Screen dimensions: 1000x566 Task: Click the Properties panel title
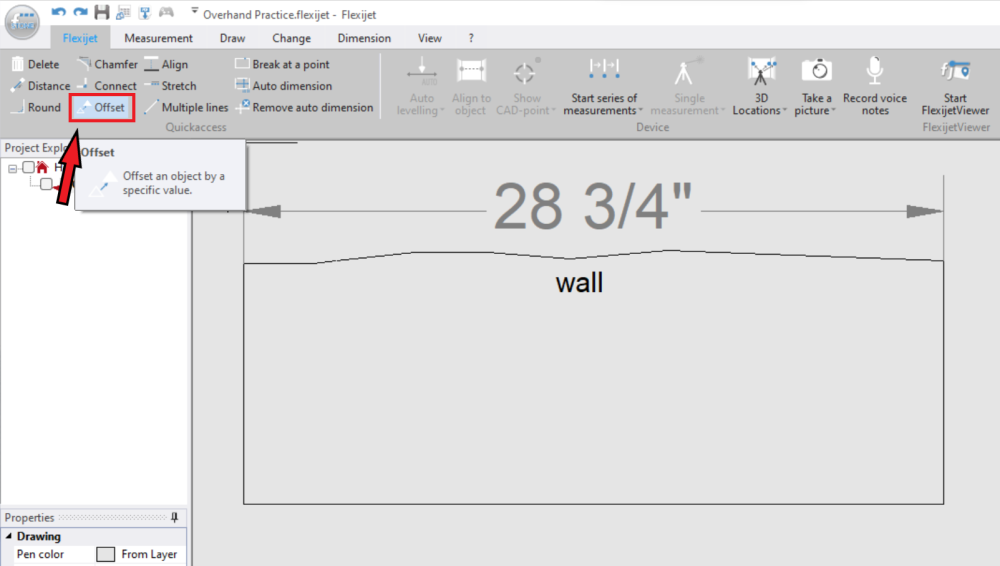point(29,518)
